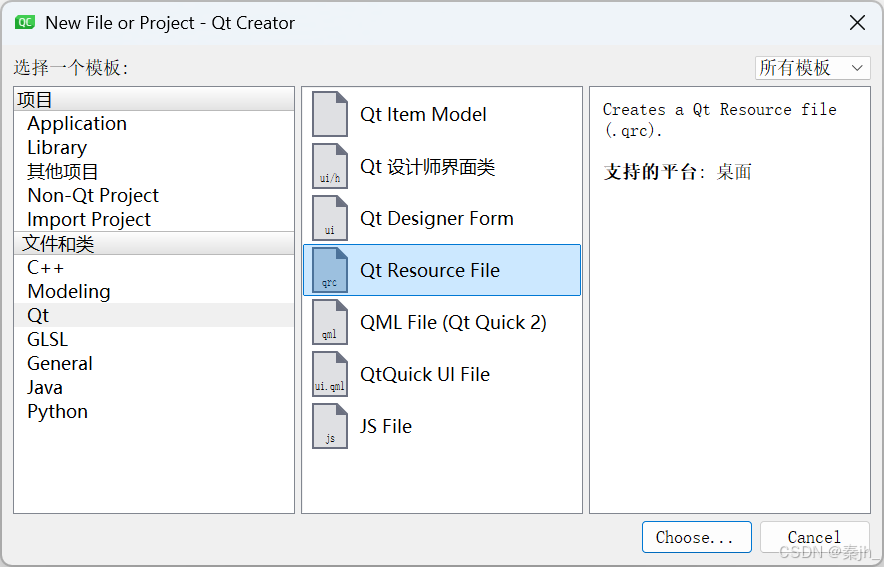Click the Choose... button
This screenshot has width=884, height=567.
[x=697, y=537]
